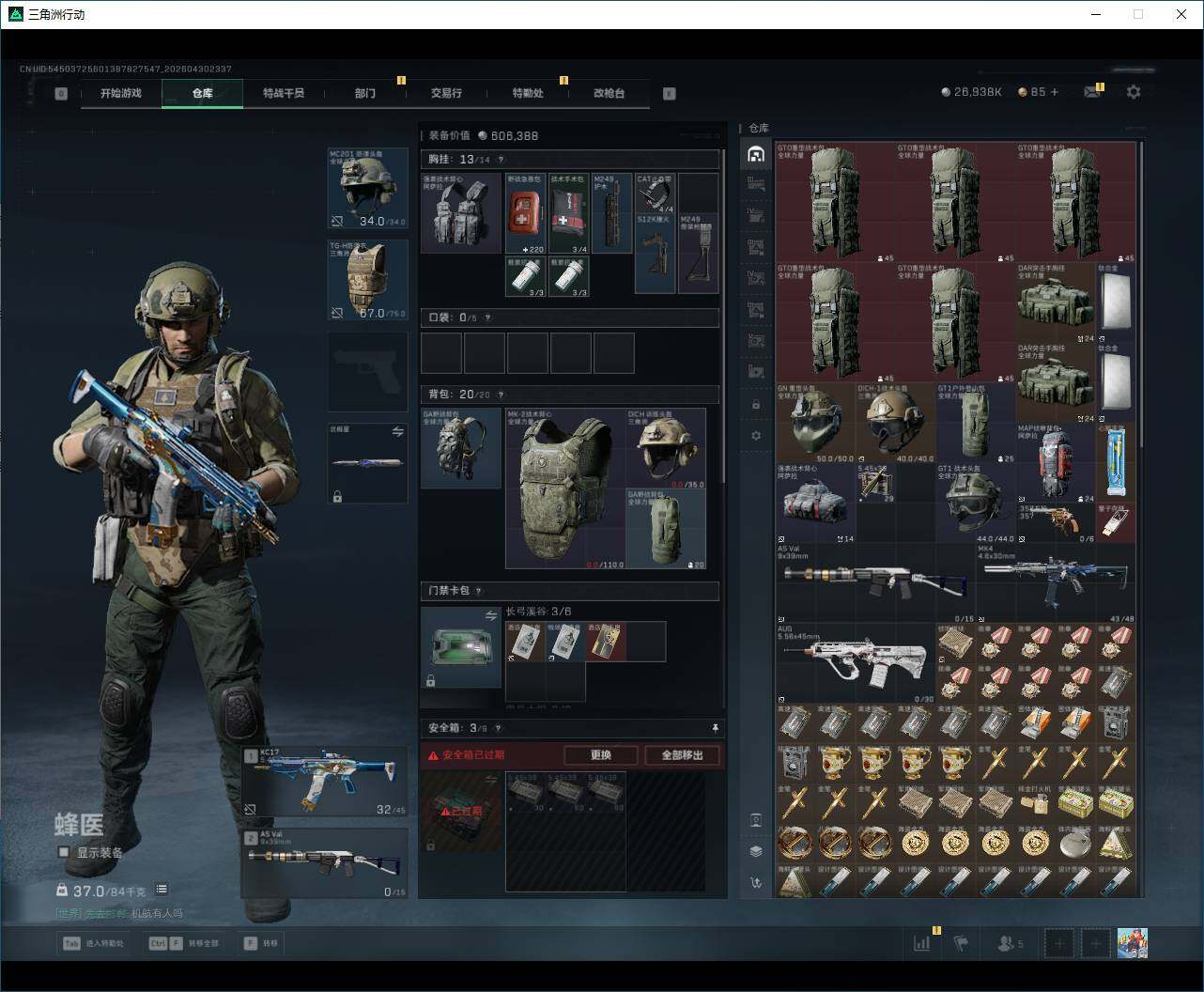Image resolution: width=1204 pixels, height=992 pixels.
Task: Select the main warehouse icon in the 仓库 sidebar
Action: click(756, 154)
